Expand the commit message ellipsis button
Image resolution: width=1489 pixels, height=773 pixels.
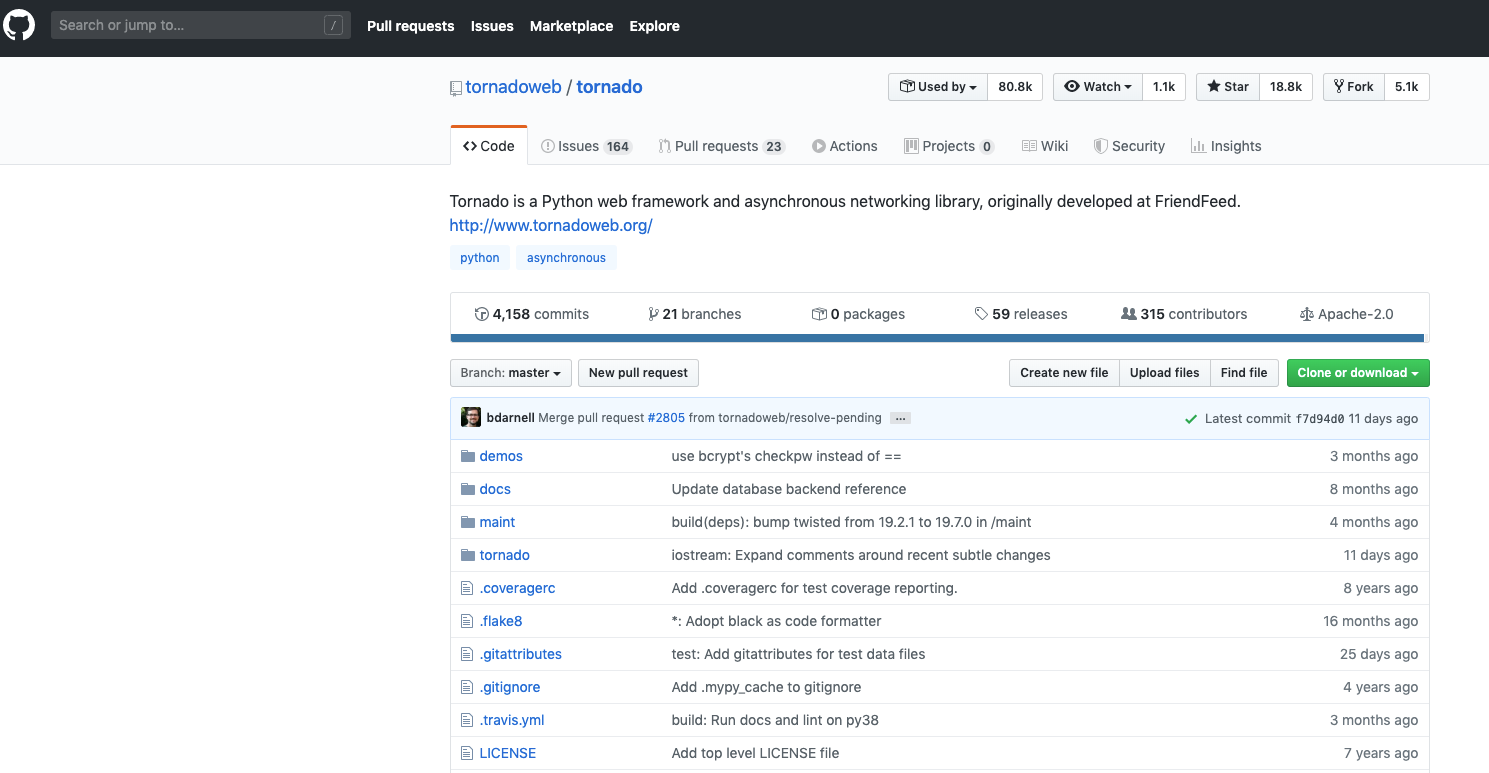pos(900,418)
